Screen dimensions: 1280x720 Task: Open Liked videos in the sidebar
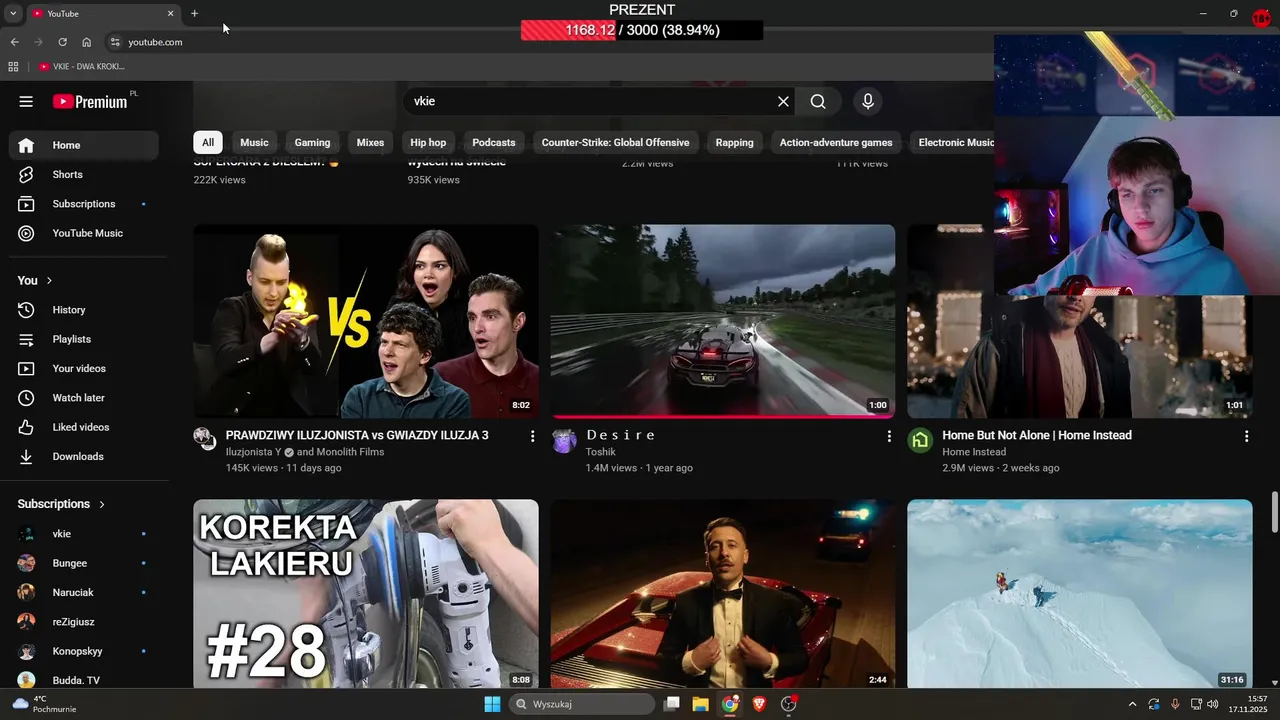point(84,427)
